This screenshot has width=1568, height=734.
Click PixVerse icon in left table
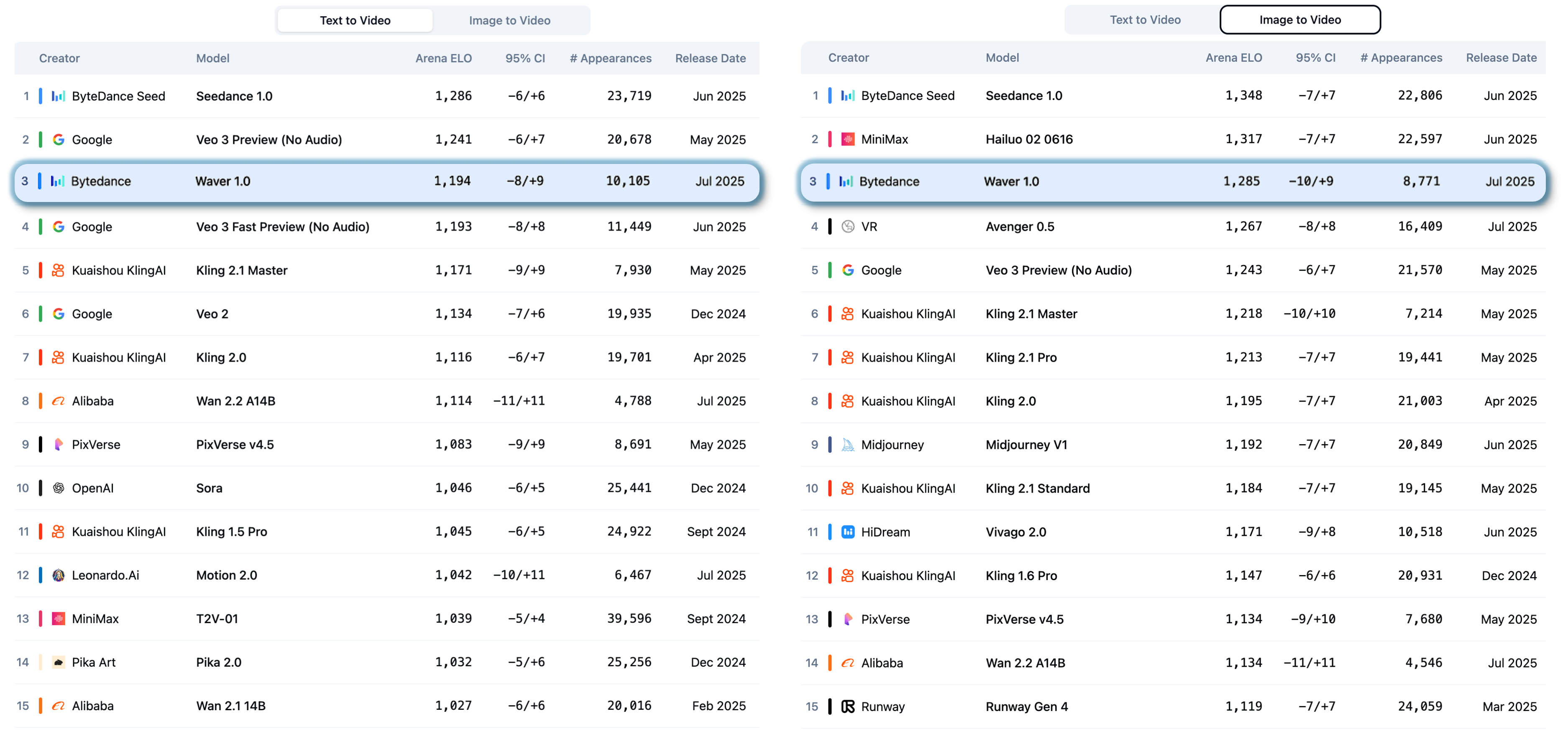[59, 444]
